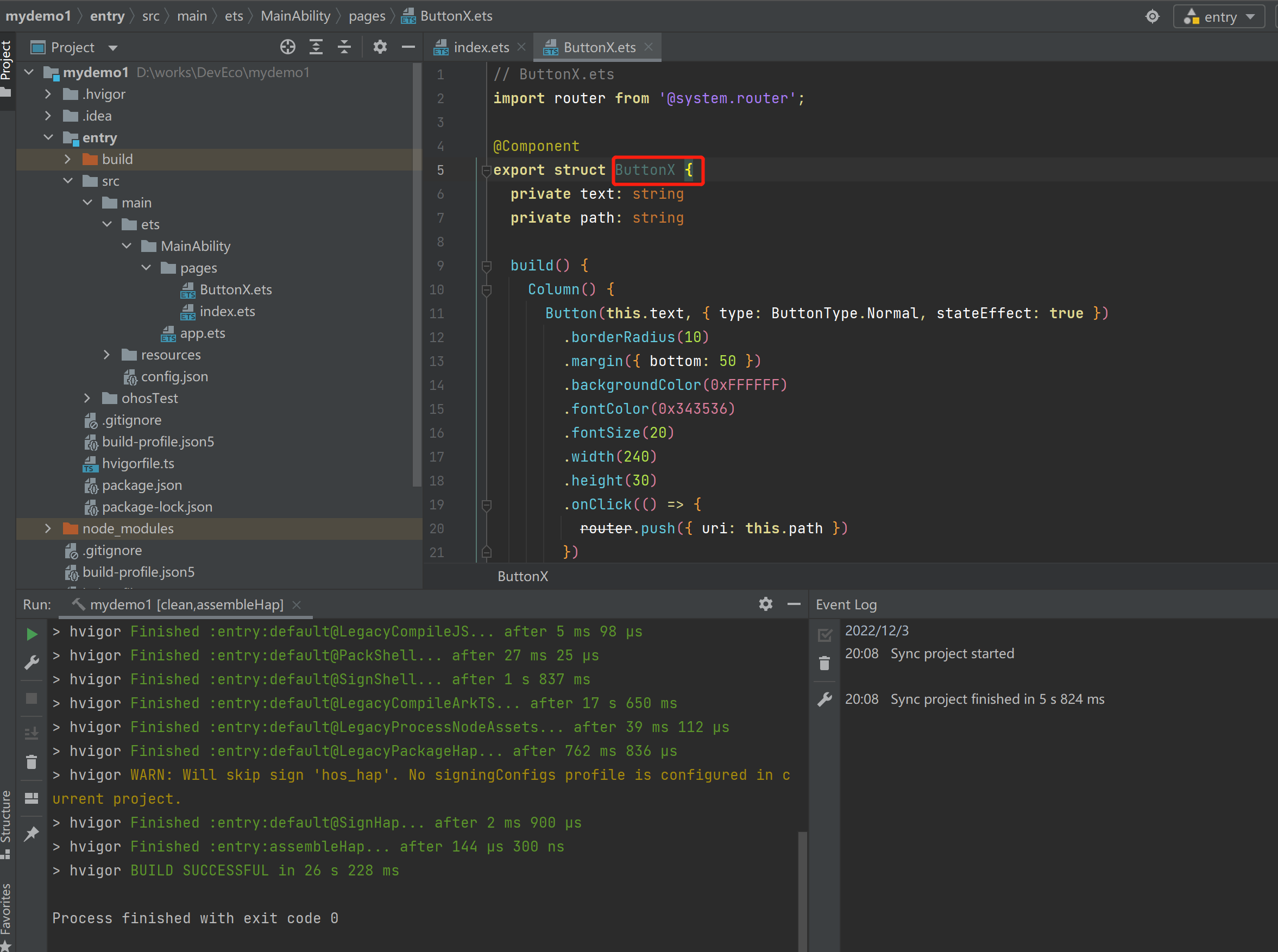The image size is (1278, 952).
Task: Click the ButtonX structure breadcrumb below editor
Action: 522,576
